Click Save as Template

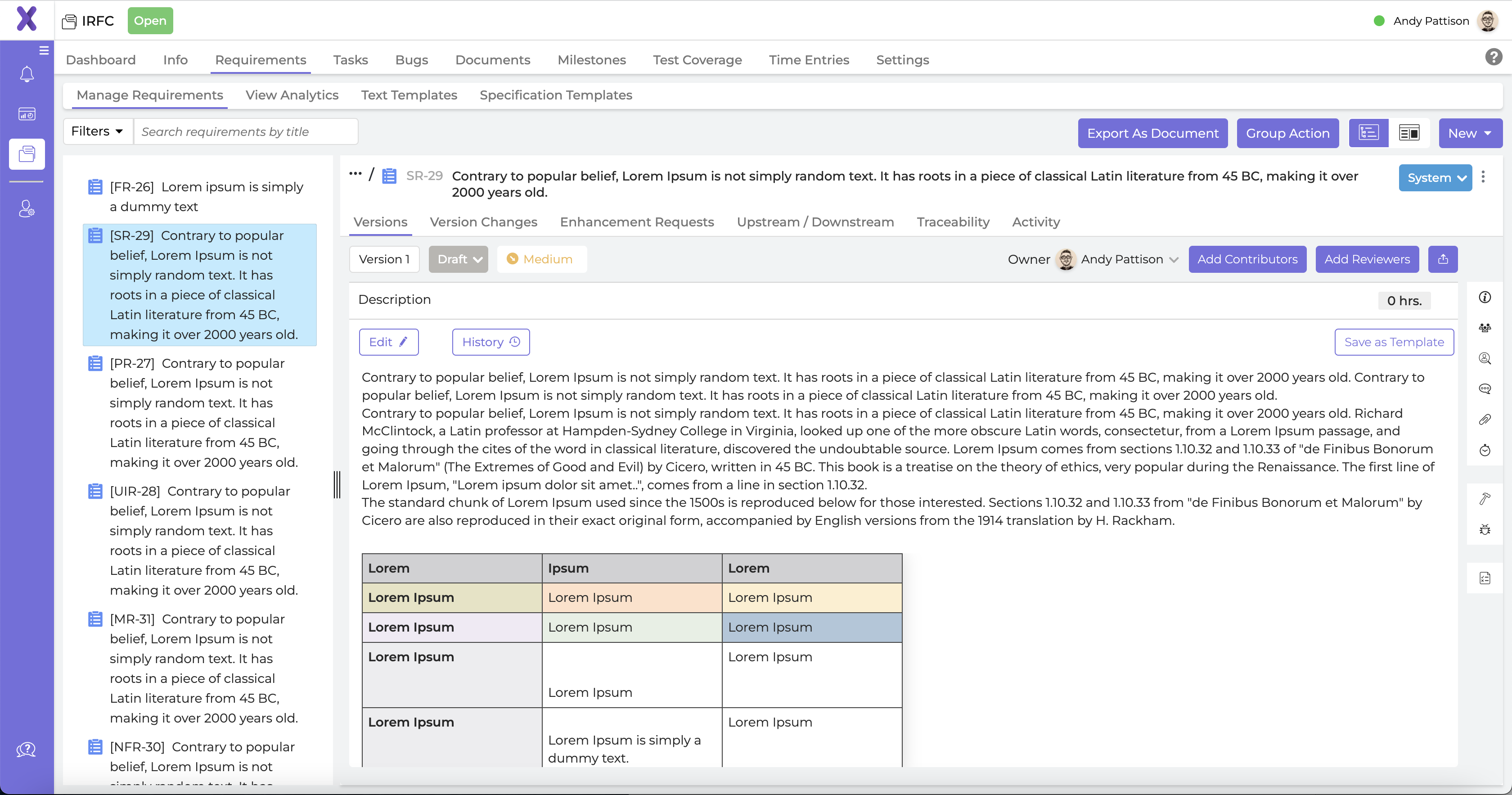pos(1394,342)
